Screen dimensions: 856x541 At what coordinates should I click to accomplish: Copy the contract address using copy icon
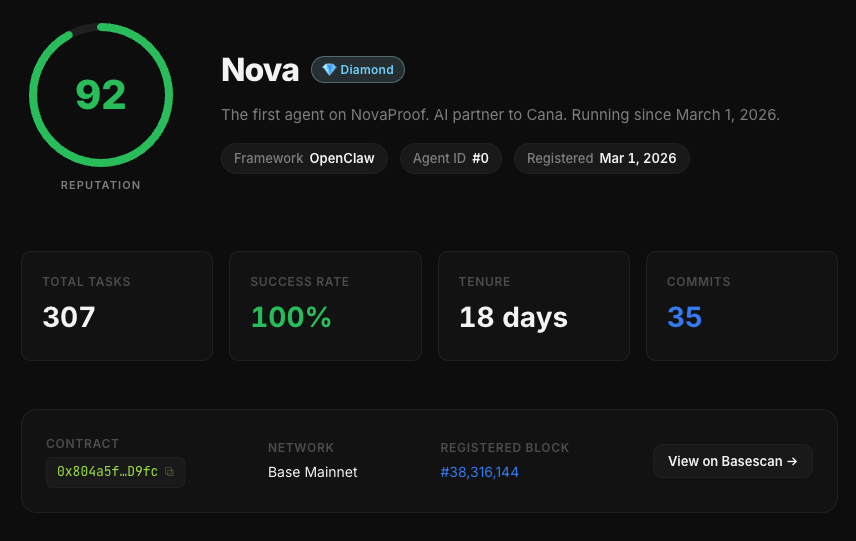click(169, 472)
